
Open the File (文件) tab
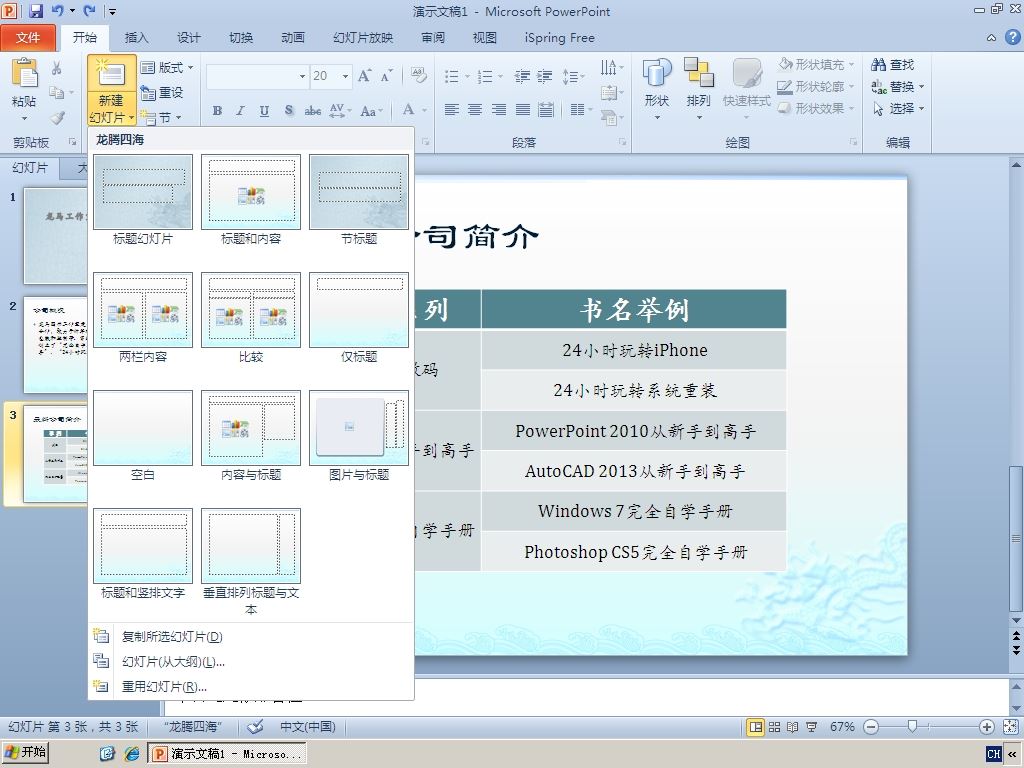pos(28,38)
